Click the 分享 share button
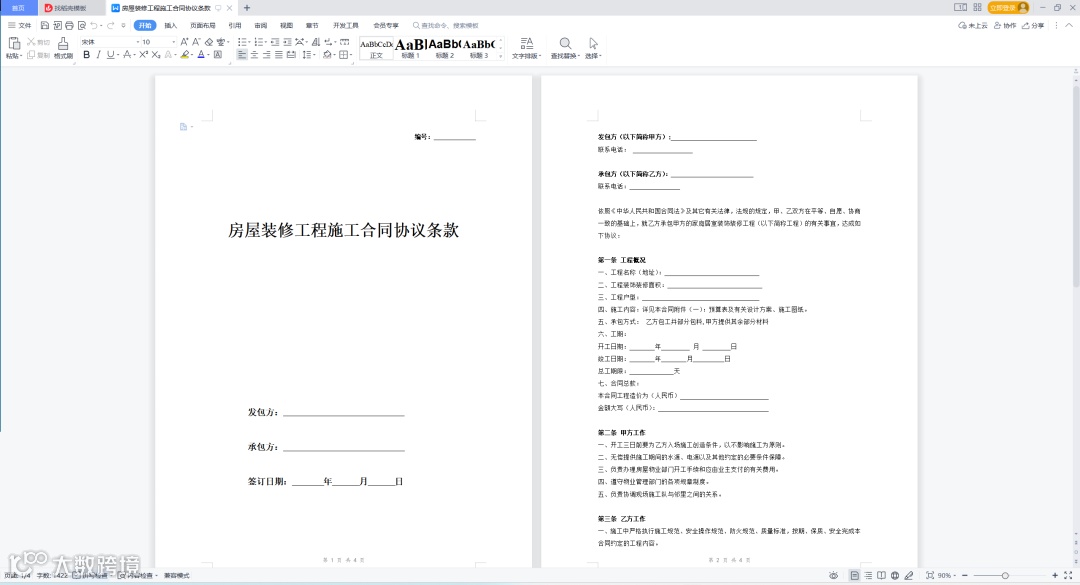 click(1033, 25)
